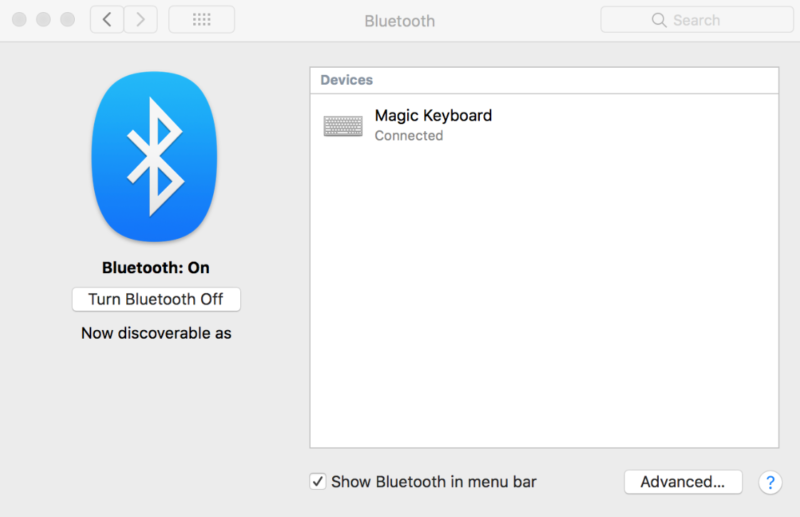Viewport: 800px width, 517px height.
Task: Click the Devices list header
Action: click(x=346, y=80)
